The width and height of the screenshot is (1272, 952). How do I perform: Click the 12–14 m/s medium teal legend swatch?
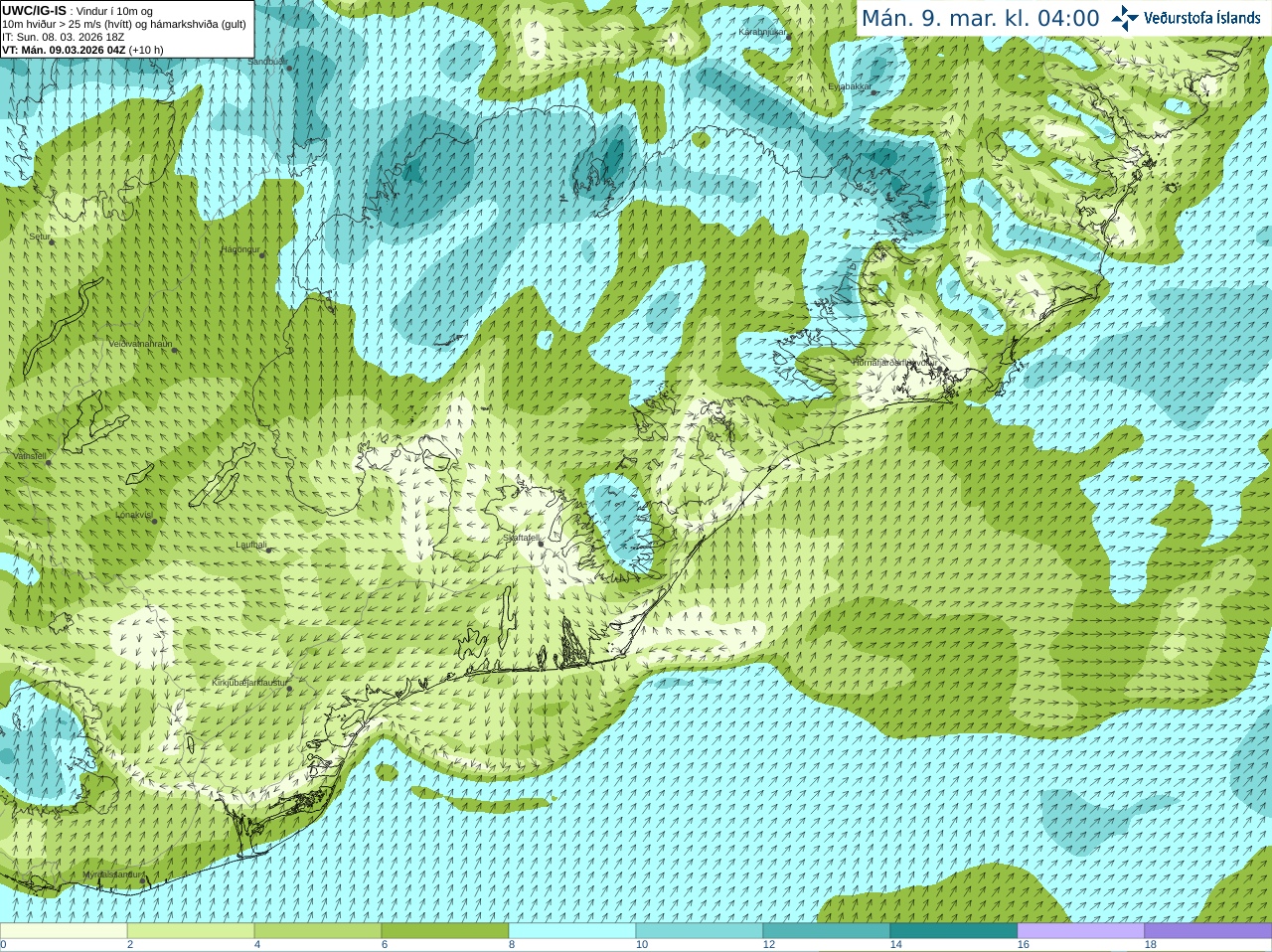(827, 931)
